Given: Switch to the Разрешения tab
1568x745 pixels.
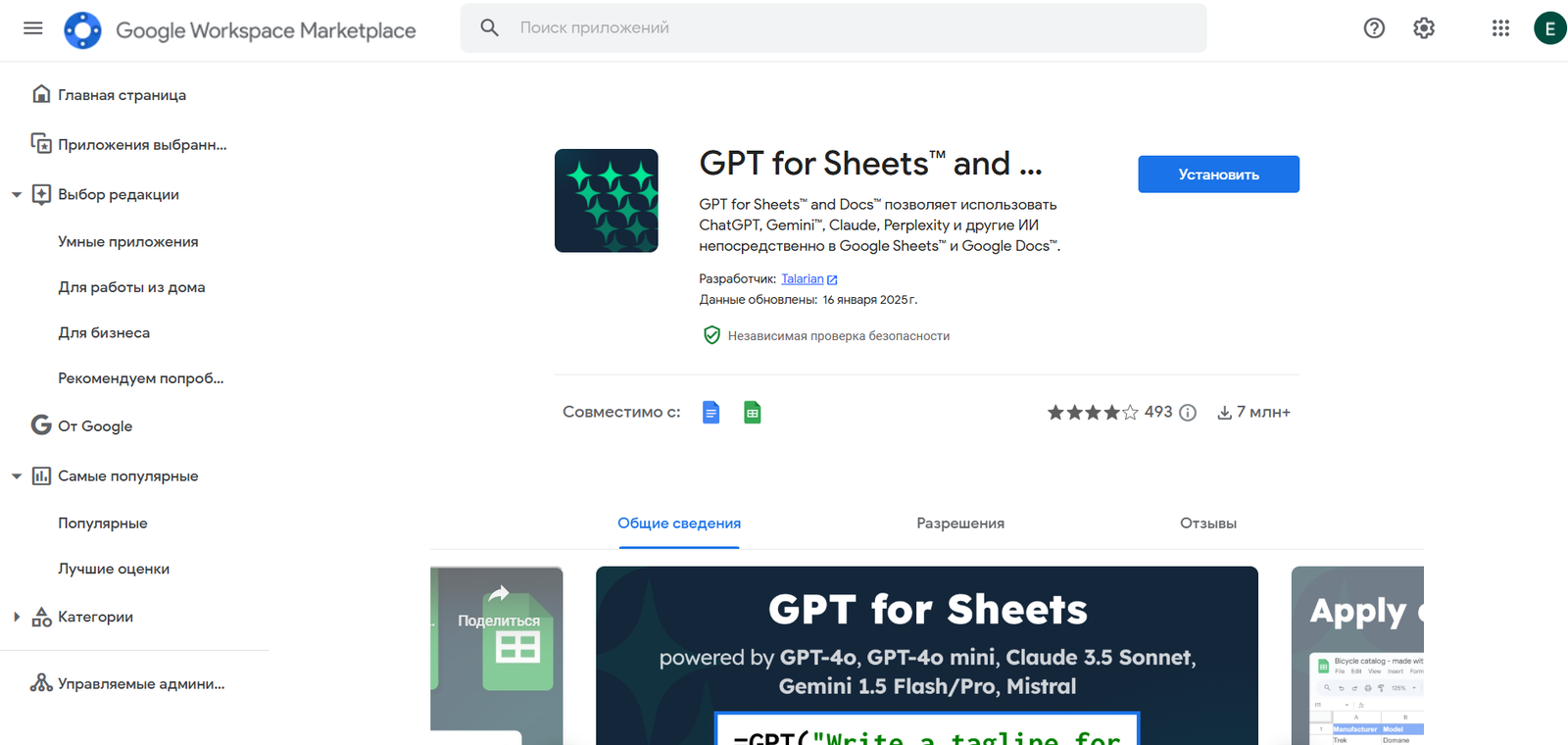Looking at the screenshot, I should click(959, 523).
